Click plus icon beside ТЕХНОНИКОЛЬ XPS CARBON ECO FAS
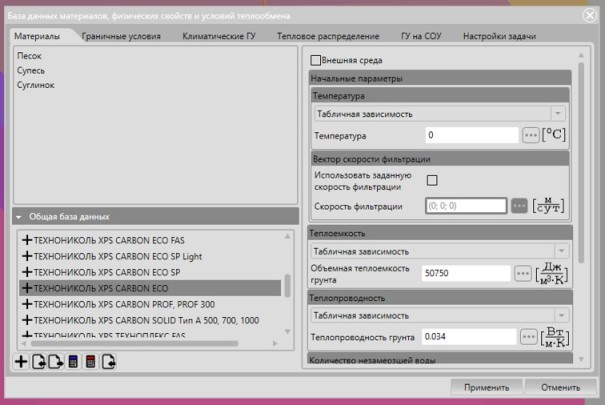605x405 pixels. coord(27,241)
